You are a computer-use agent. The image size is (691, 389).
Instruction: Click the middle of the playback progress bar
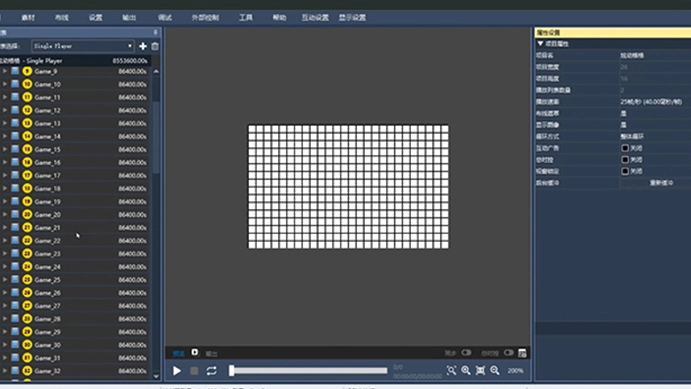(308, 370)
